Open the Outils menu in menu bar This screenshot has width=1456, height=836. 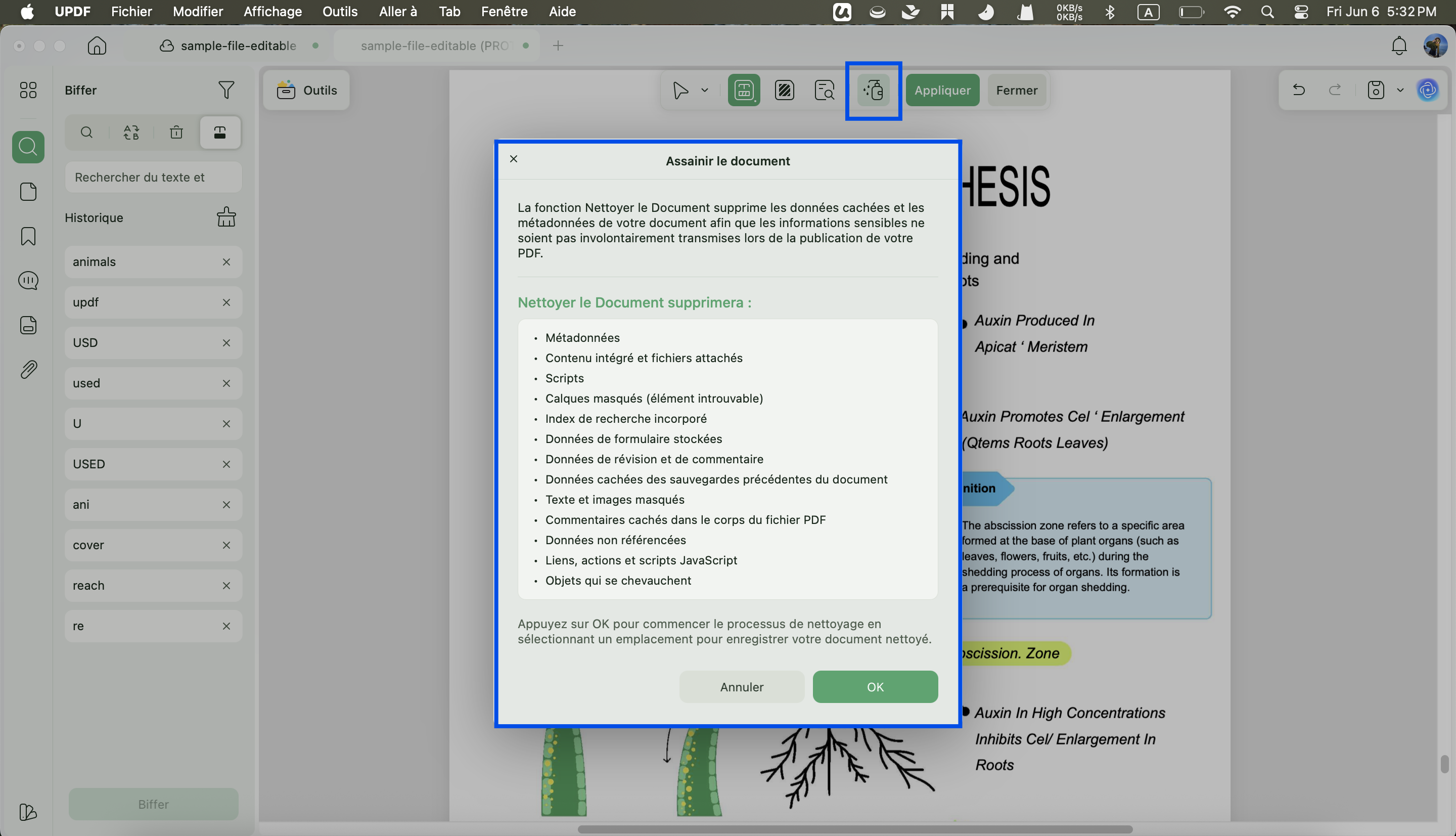(340, 12)
